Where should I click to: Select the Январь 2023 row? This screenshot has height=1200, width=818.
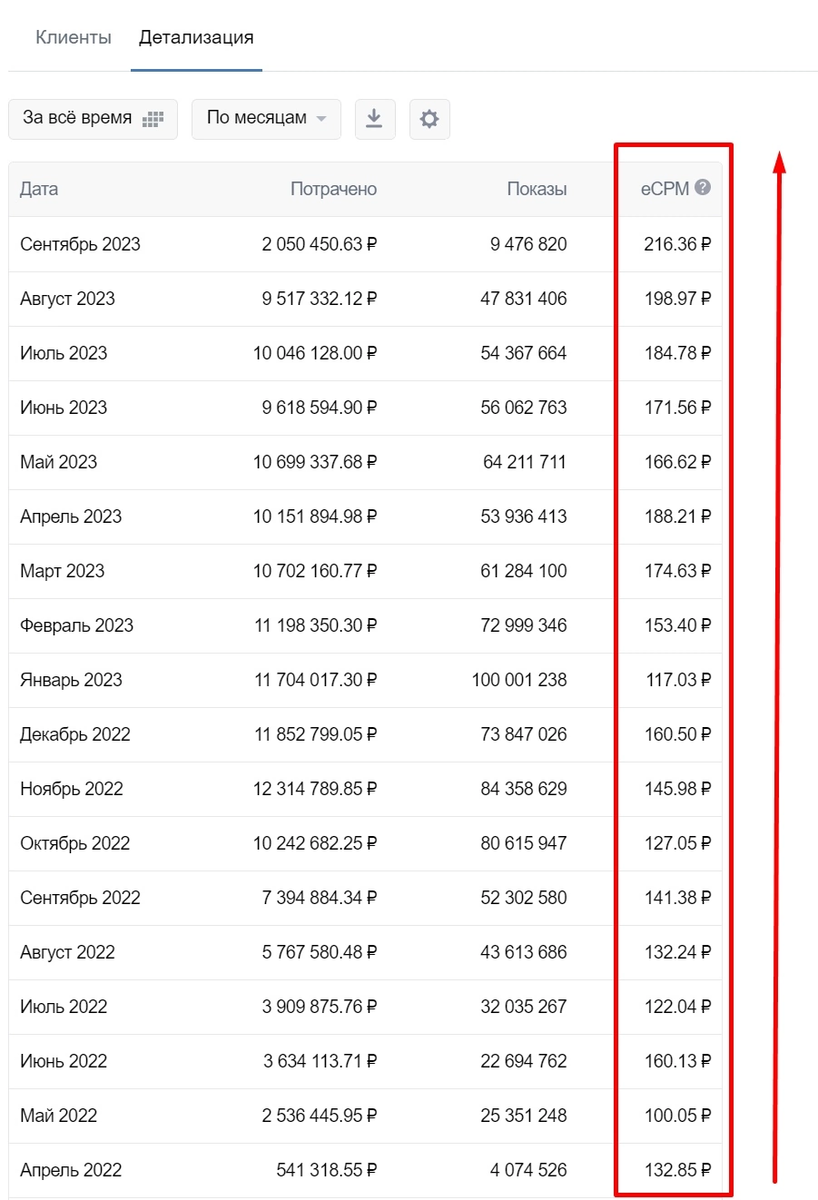[x=365, y=680]
